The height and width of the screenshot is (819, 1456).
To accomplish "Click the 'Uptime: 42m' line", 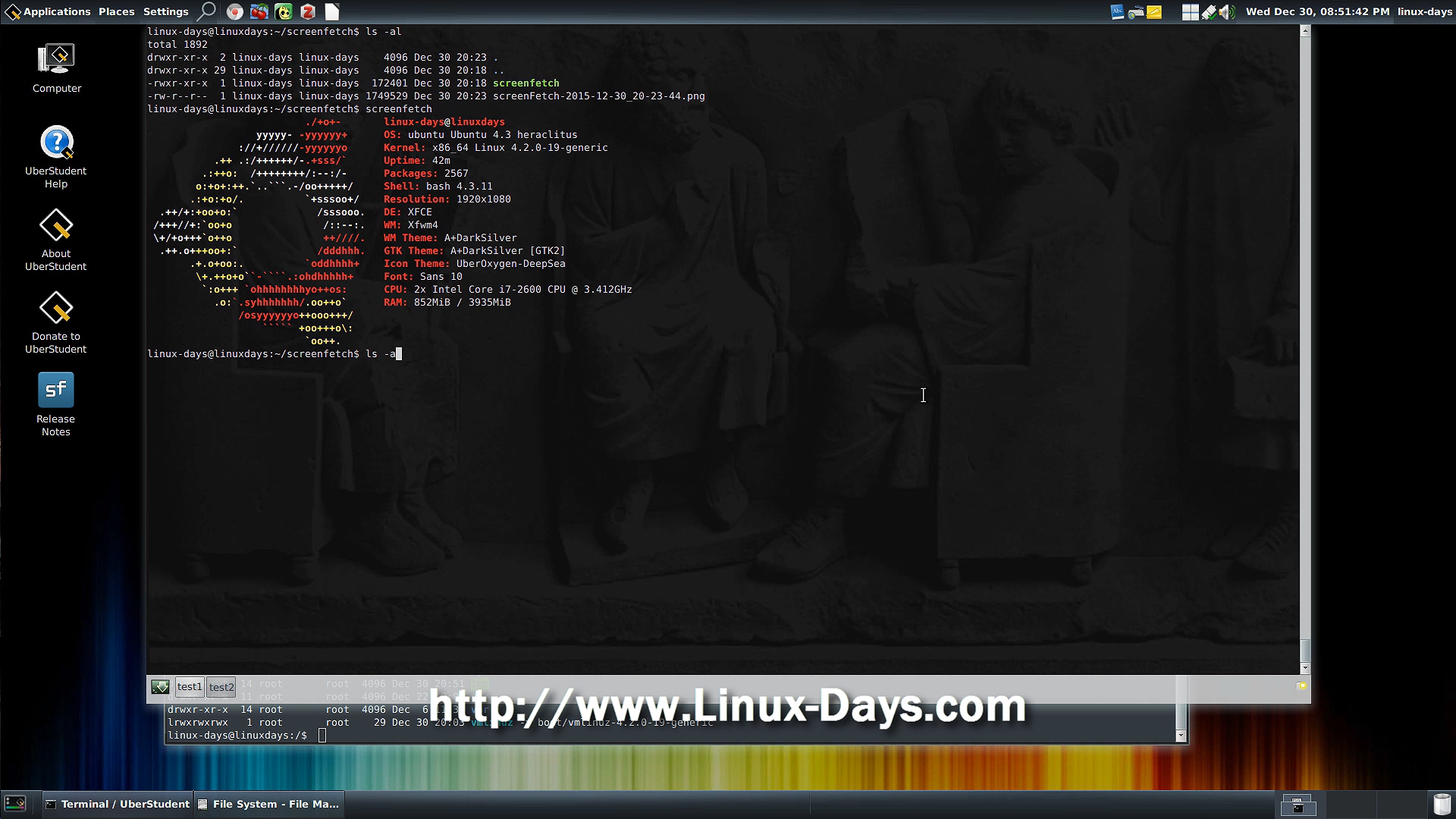I will [416, 161].
